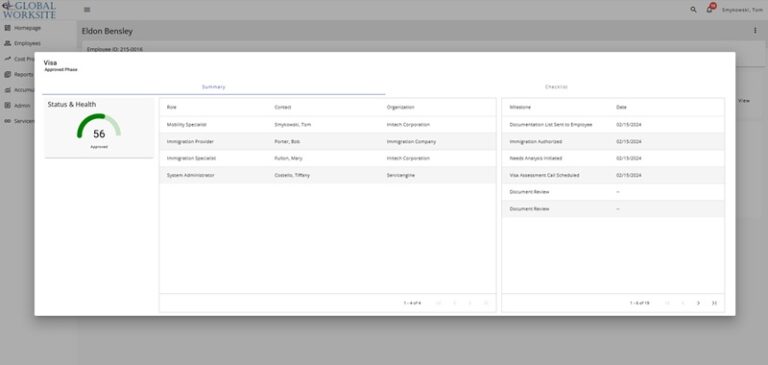Click the Employees sidebar icon
The height and width of the screenshot is (365, 768).
click(7, 43)
